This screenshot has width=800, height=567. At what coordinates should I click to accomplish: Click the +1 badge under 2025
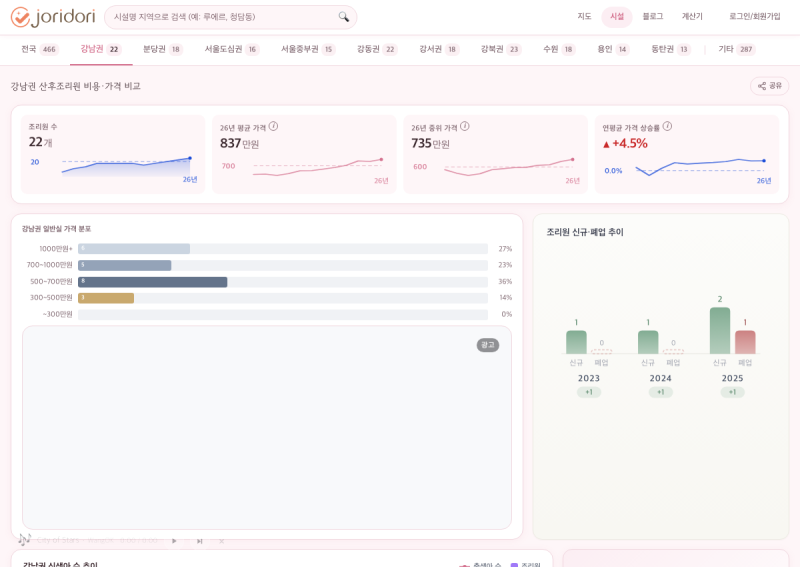point(732,392)
